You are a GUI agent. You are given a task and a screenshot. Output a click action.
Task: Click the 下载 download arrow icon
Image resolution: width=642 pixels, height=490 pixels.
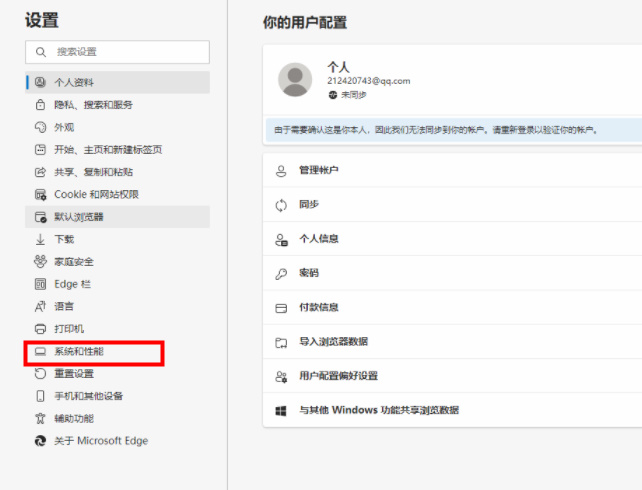coord(40,239)
